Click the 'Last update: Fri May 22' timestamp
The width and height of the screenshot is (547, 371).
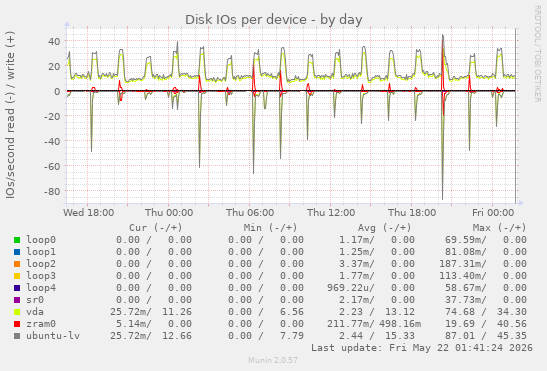click(x=422, y=348)
